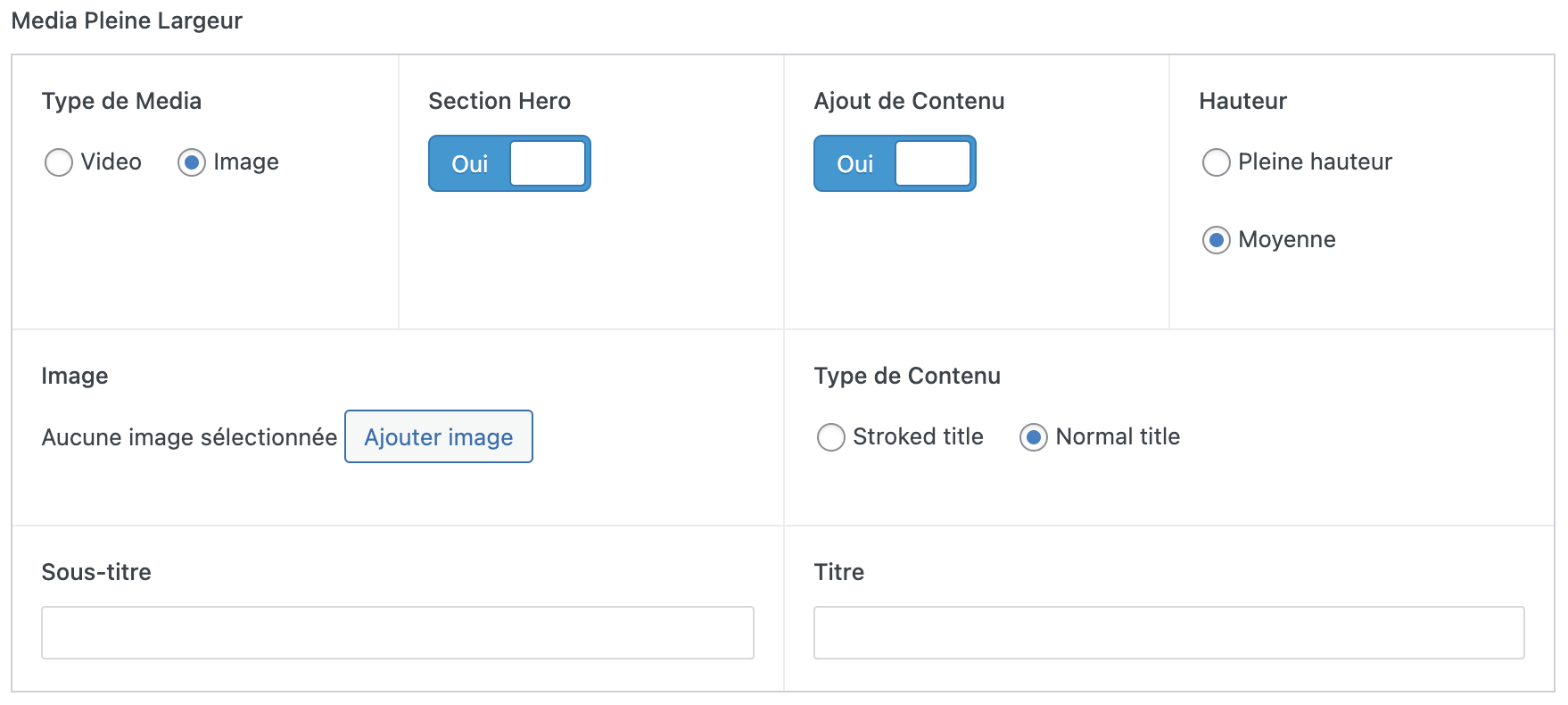
Task: Click the Hauteur field label
Action: coord(1242,101)
